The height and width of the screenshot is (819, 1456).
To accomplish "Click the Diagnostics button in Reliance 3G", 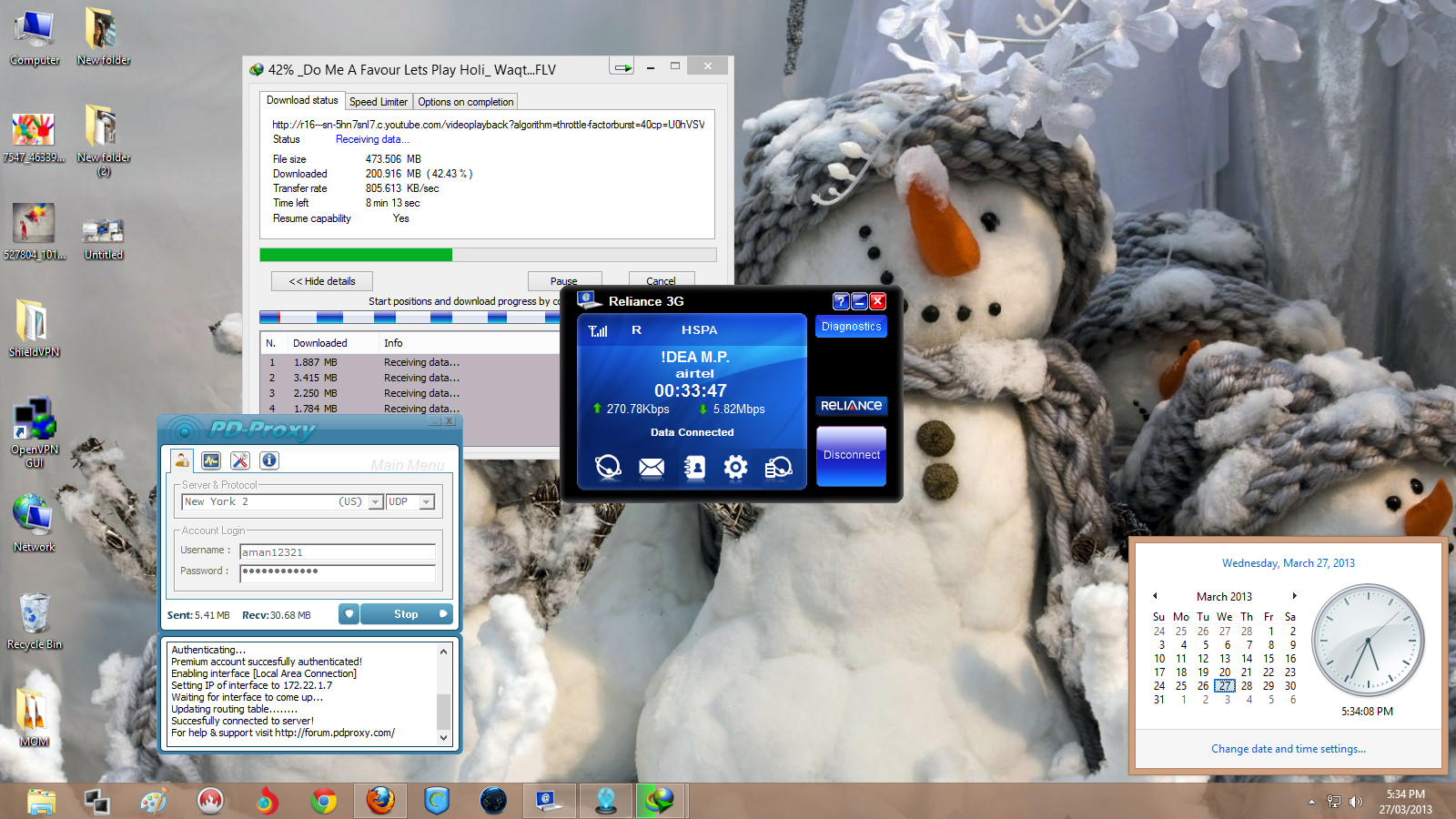I will pyautogui.click(x=852, y=327).
